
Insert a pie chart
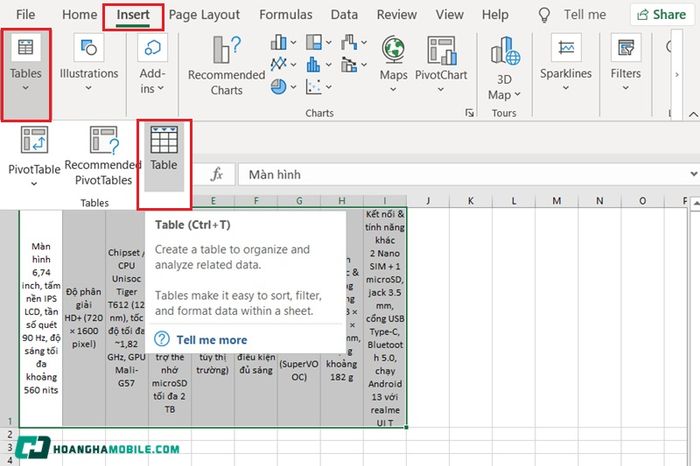click(278, 87)
